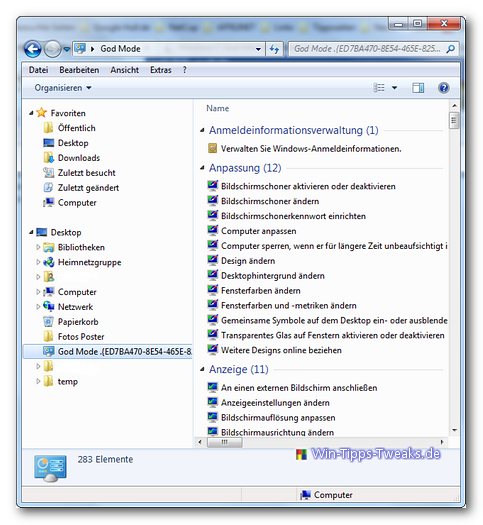The height and width of the screenshot is (525, 483).
Task: Open more view options arrow
Action: (x=395, y=88)
